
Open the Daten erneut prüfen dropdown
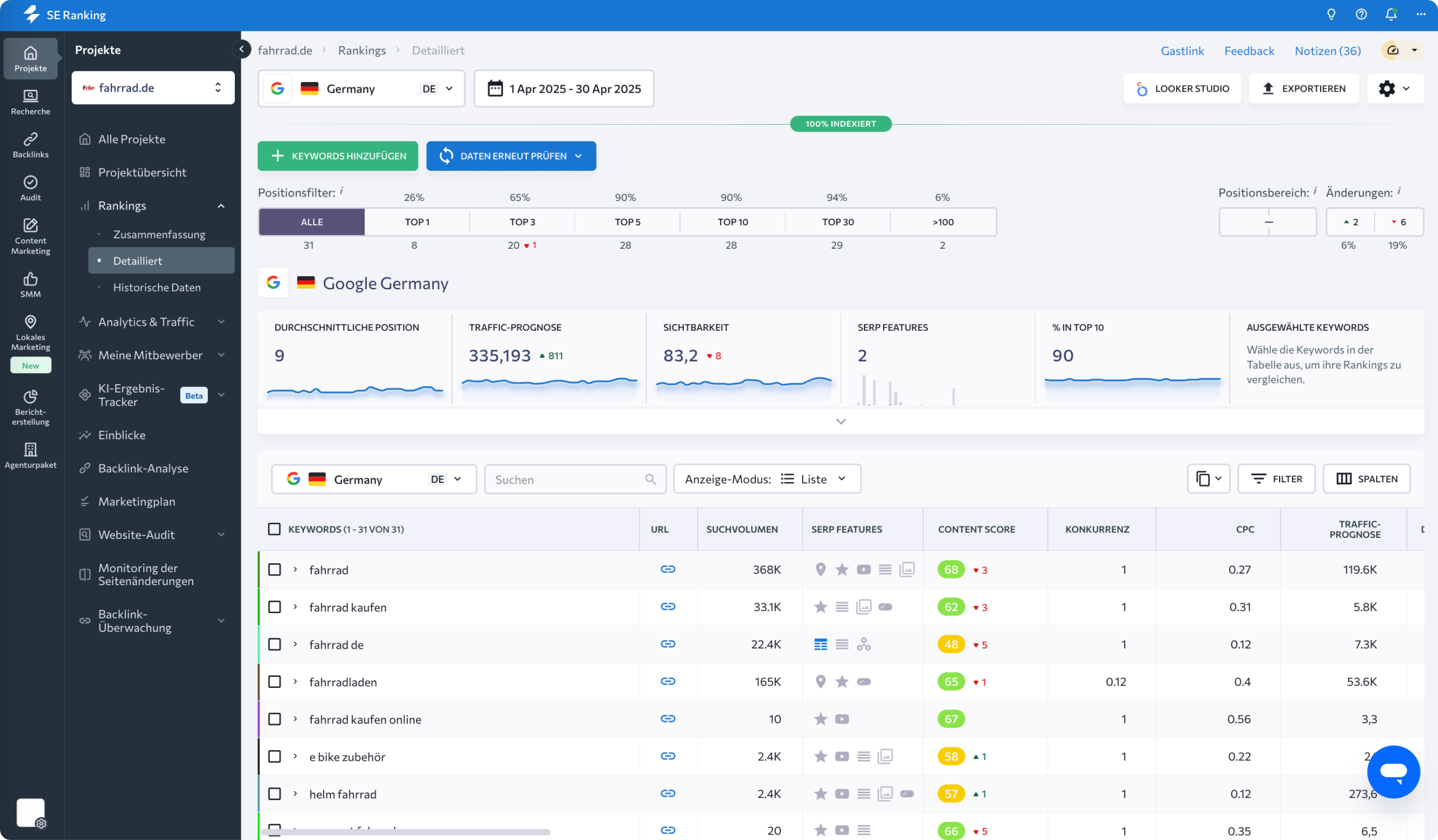point(511,156)
